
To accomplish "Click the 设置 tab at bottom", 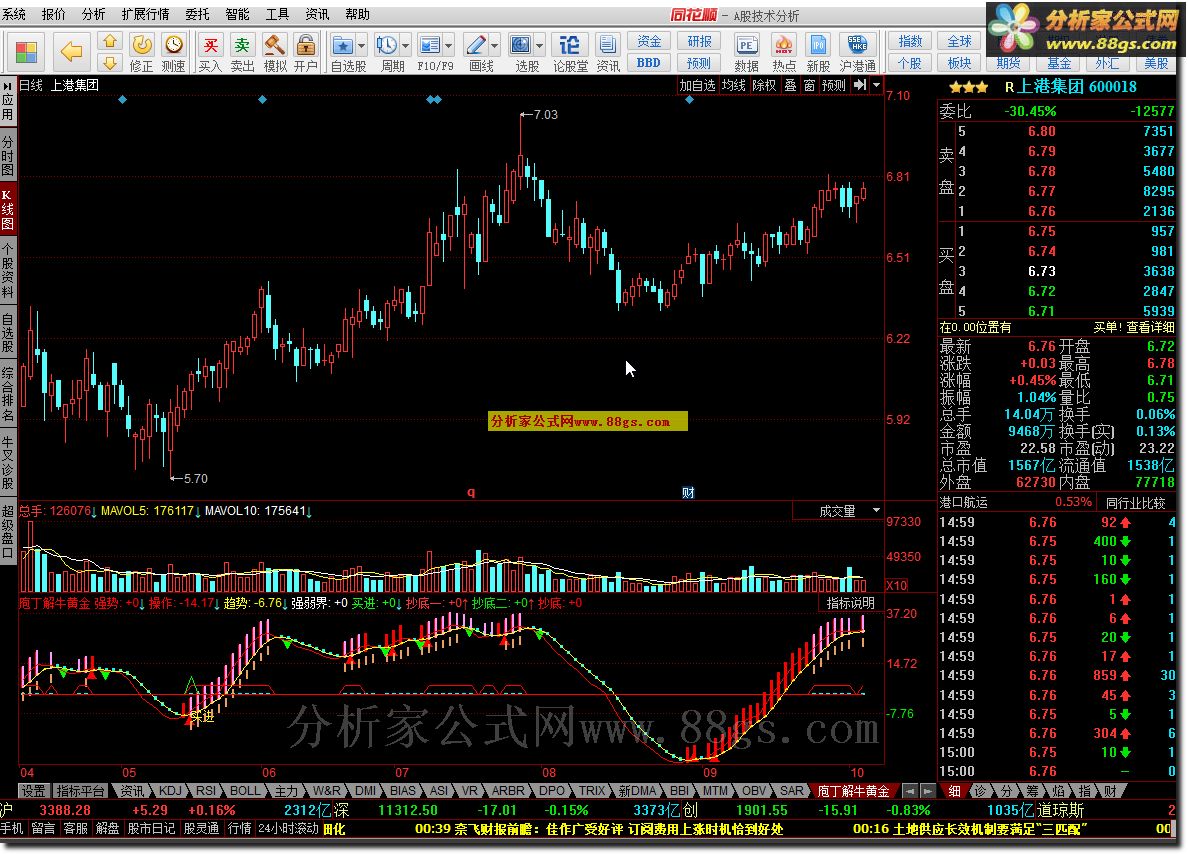I will (33, 790).
